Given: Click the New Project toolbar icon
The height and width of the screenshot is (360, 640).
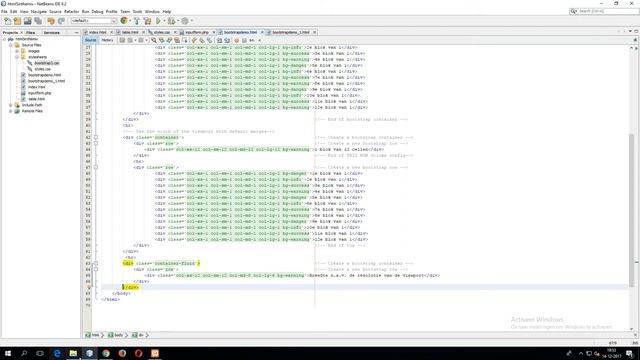Looking at the screenshot, I should coord(17,21).
